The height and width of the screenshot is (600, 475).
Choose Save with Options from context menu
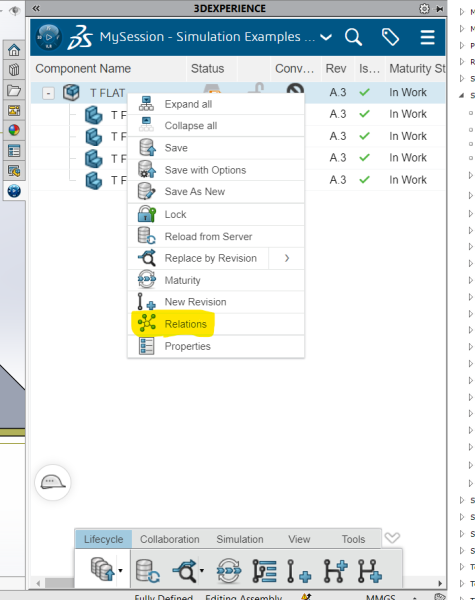pos(216,170)
